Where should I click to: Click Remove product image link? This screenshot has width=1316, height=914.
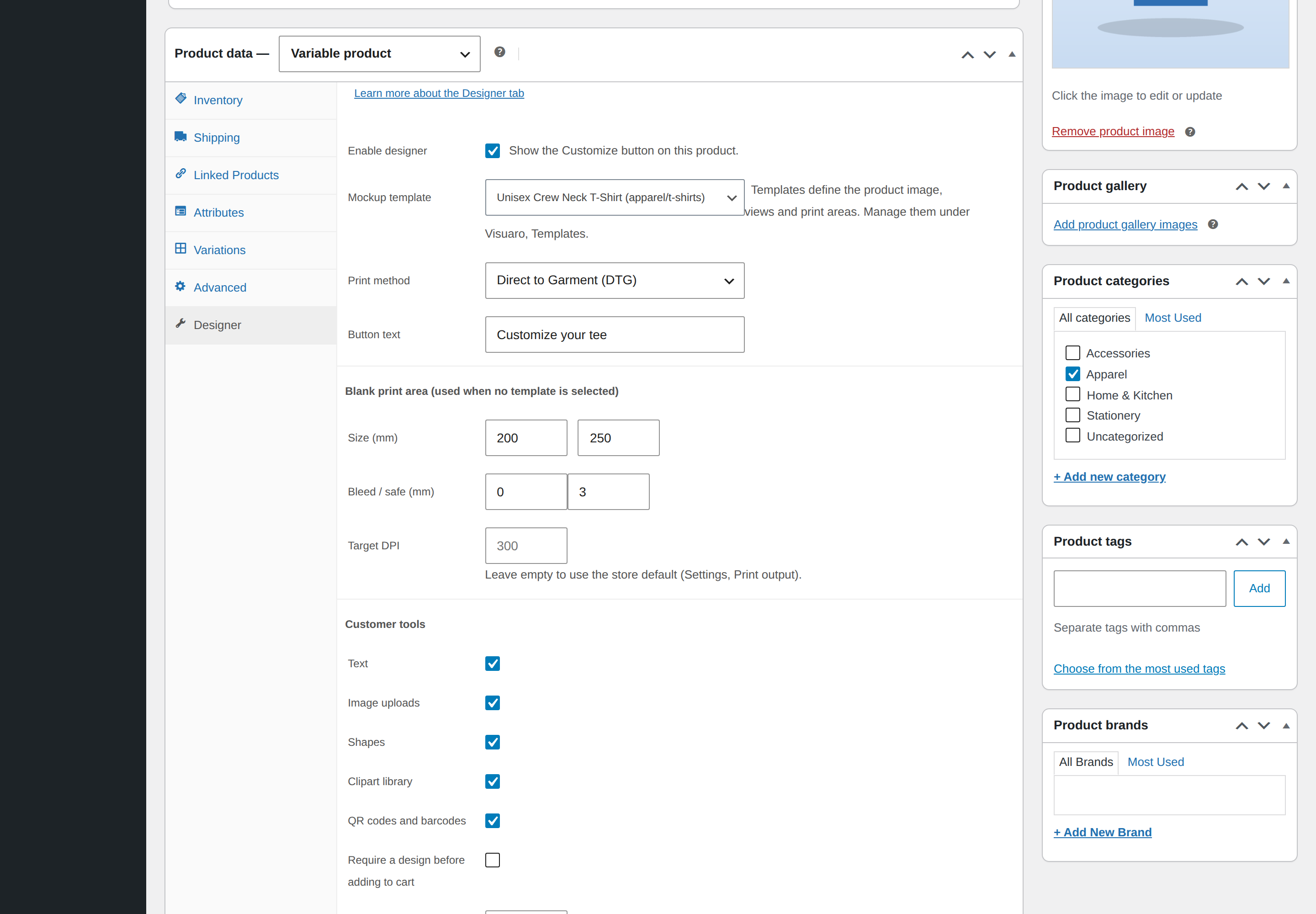pyautogui.click(x=1113, y=132)
